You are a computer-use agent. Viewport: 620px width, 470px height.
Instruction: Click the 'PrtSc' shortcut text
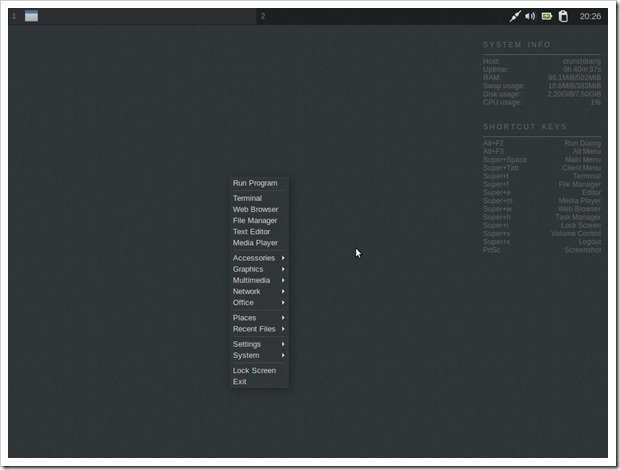pyautogui.click(x=491, y=250)
